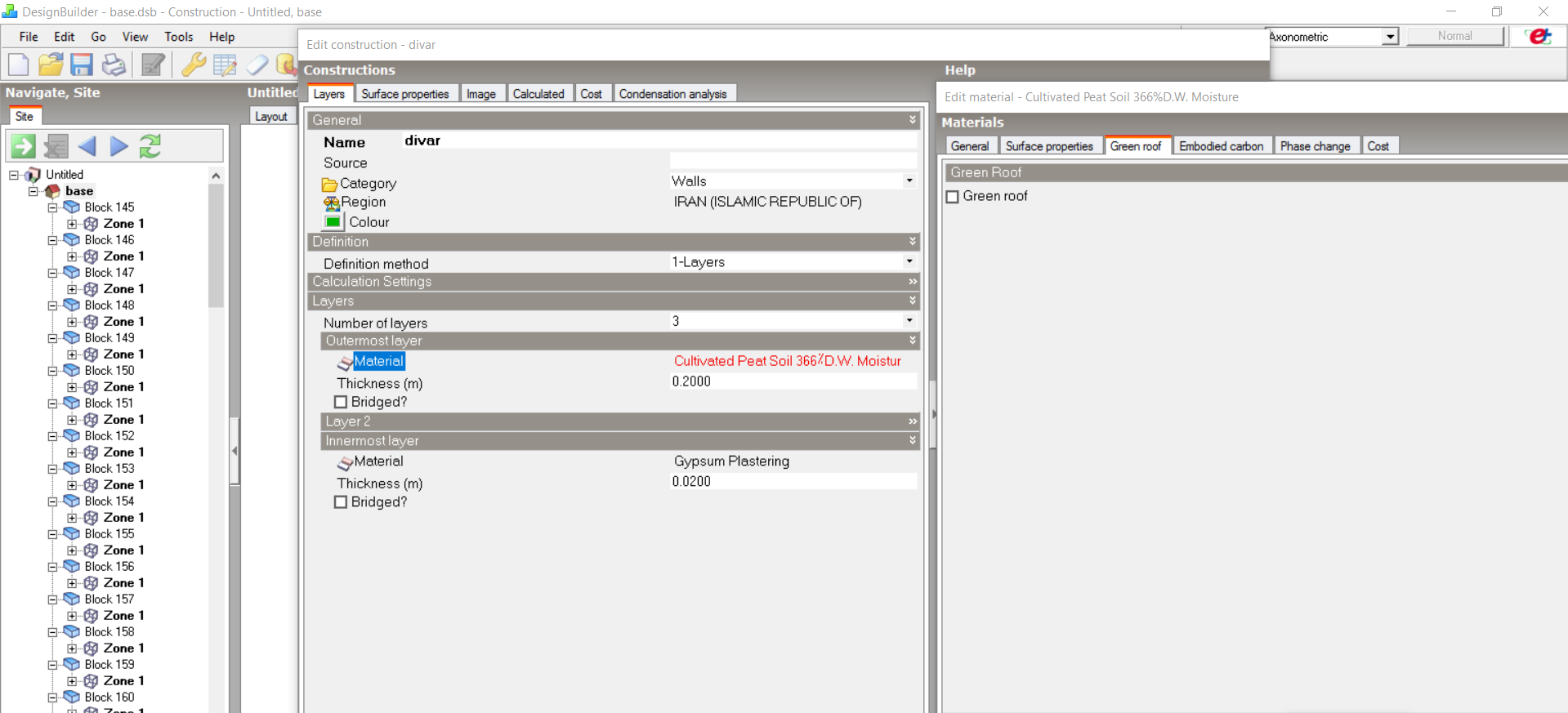Go back with the blue left arrow

pos(87,146)
